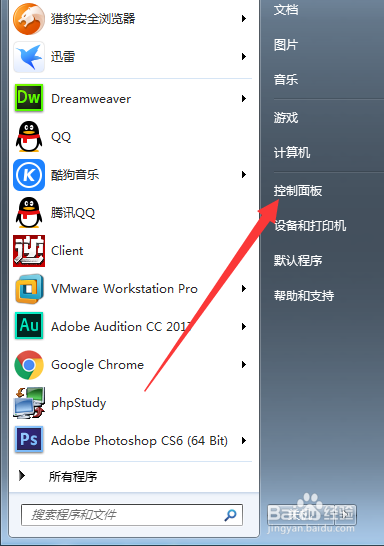Screen dimensions: 384x546
Task: Launch the Google Chrome icon
Action: (x=29, y=365)
